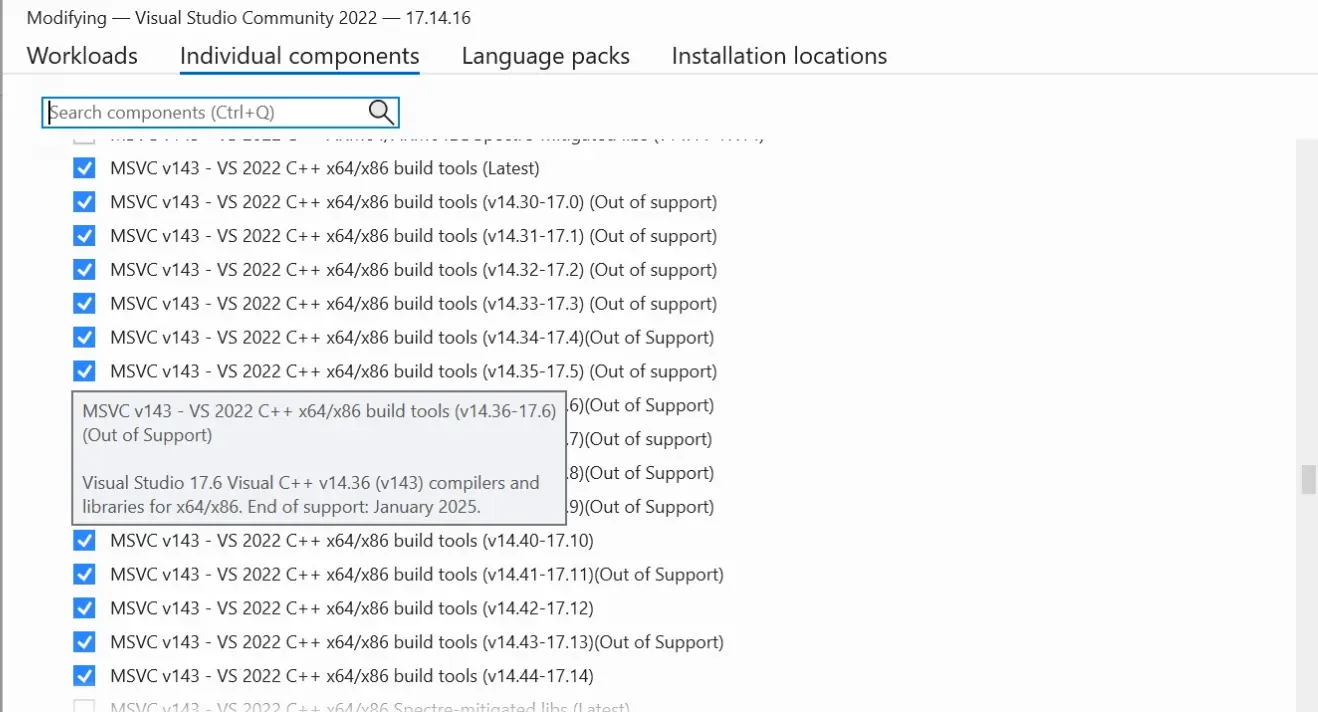1318x712 pixels.
Task: Select the (v14.35-17.5) (Out of support) label
Action: (x=413, y=371)
